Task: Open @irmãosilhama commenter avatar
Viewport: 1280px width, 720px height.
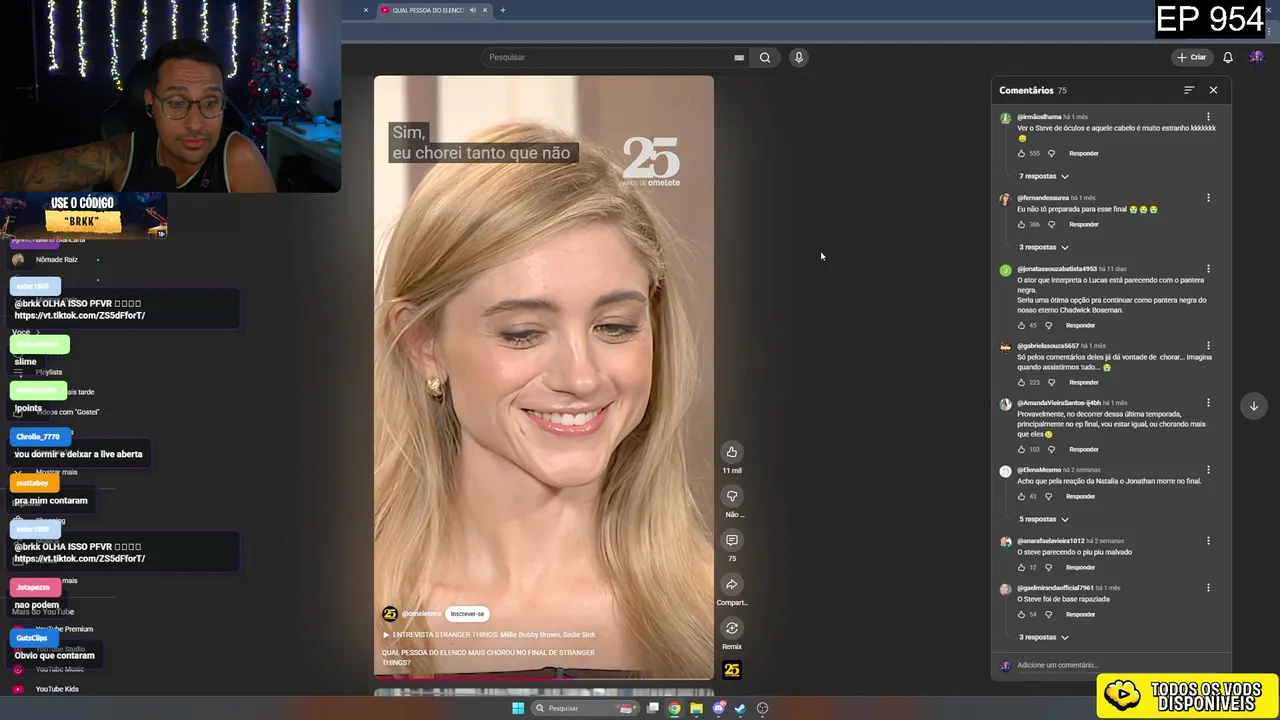Action: pyautogui.click(x=1005, y=118)
